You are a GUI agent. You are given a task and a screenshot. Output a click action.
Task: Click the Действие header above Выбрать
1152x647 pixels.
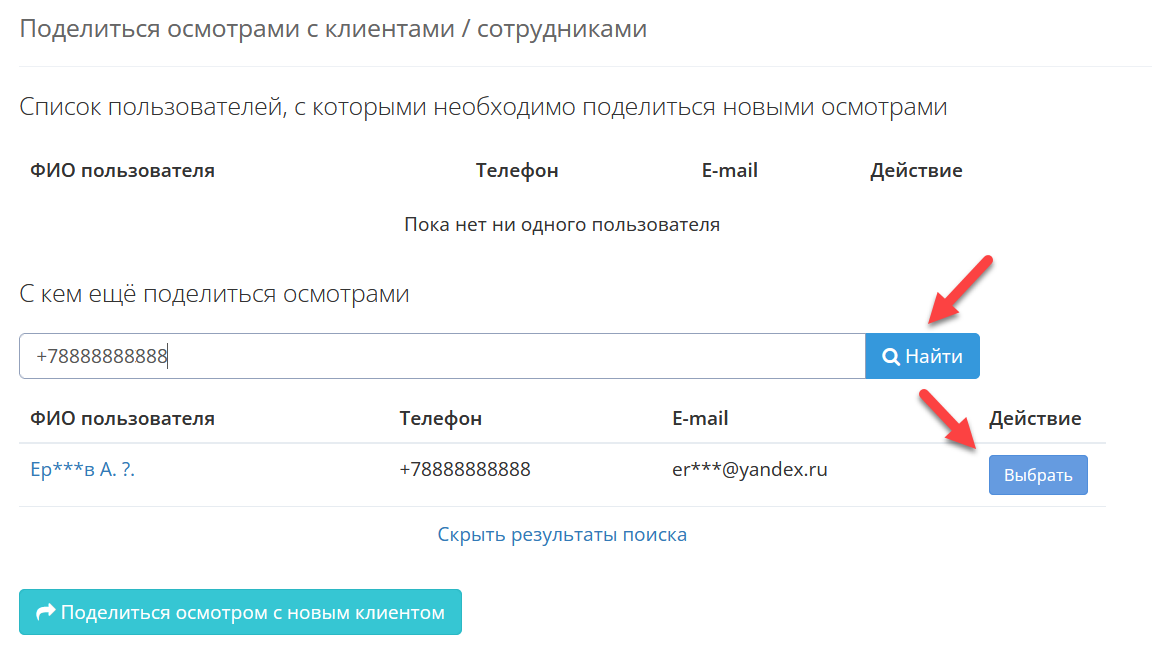click(x=1035, y=418)
